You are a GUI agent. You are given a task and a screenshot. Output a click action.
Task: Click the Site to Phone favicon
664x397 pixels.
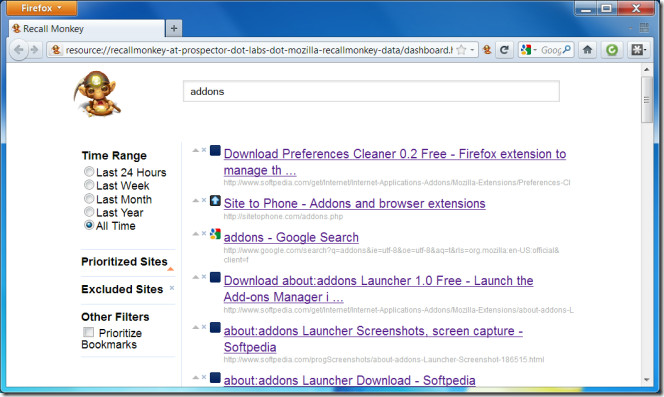click(x=215, y=200)
